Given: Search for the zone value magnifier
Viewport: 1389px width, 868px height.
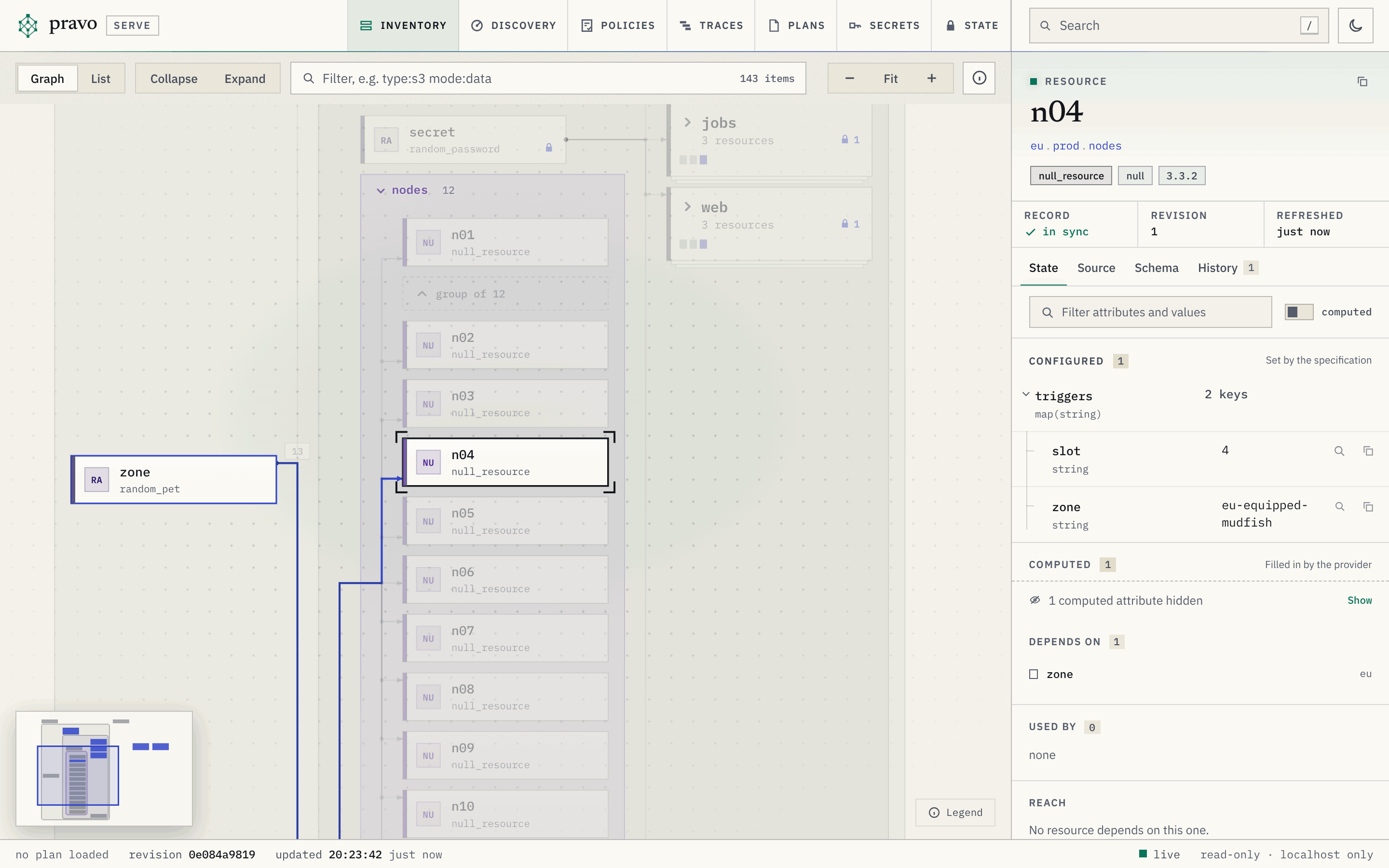Looking at the screenshot, I should click(x=1339, y=507).
